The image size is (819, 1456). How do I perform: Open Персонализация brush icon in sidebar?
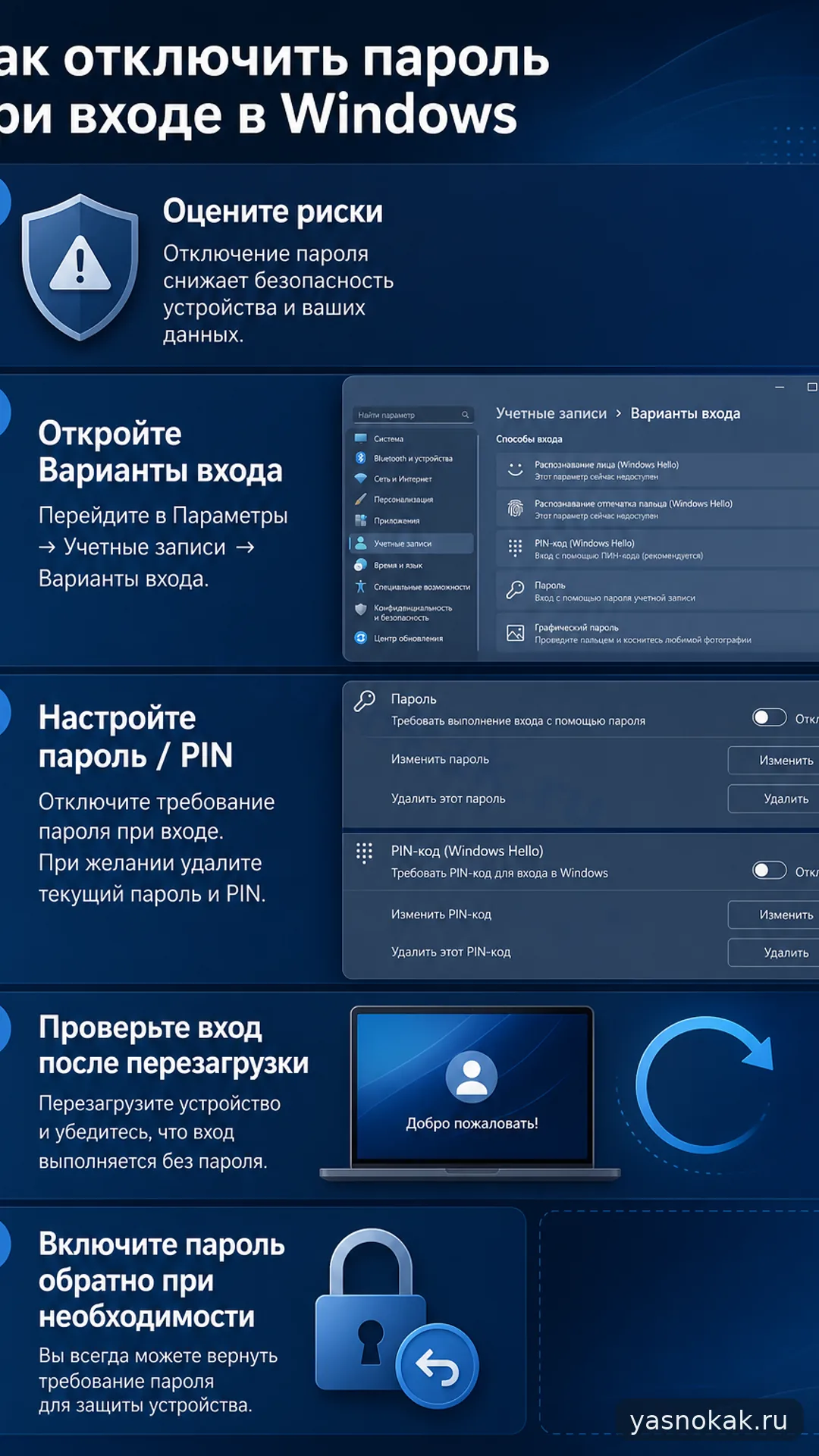point(361,499)
